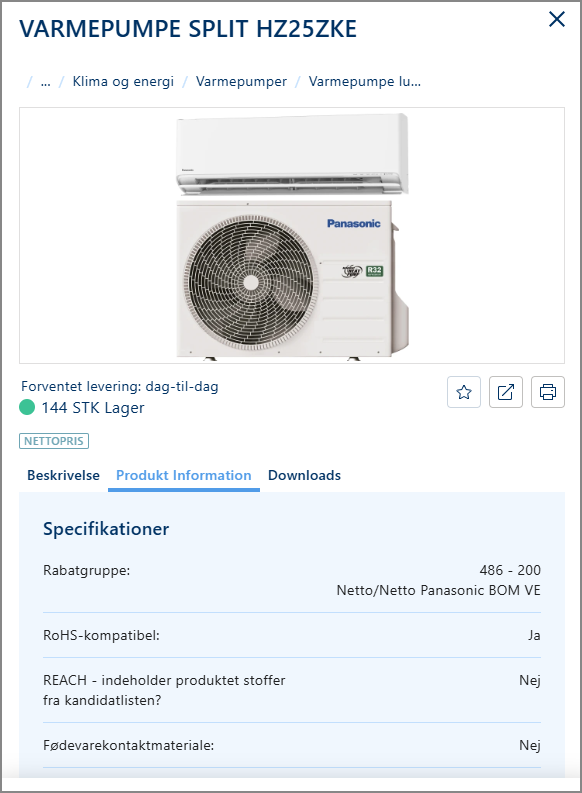
Task: Click the Panasonic logo on outdoor unit
Action: click(353, 224)
